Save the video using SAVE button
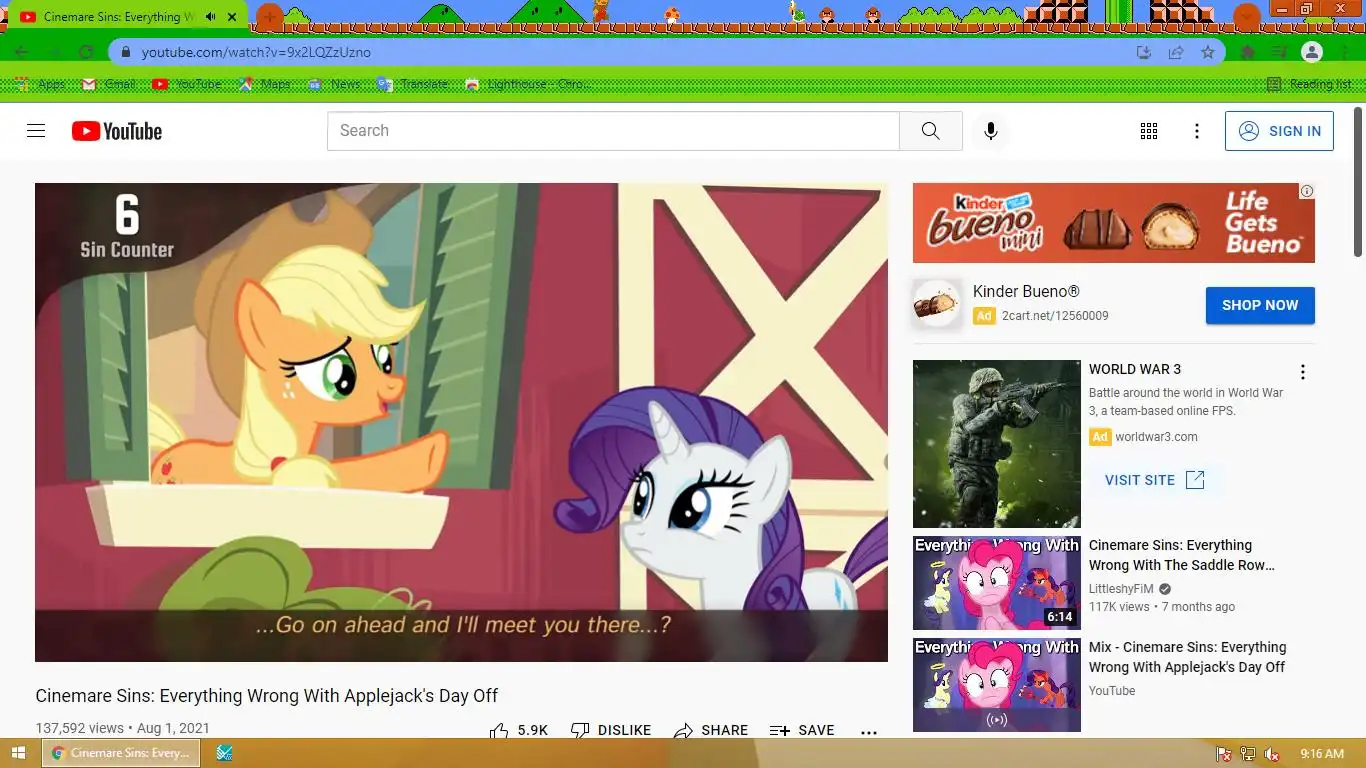 point(802,731)
